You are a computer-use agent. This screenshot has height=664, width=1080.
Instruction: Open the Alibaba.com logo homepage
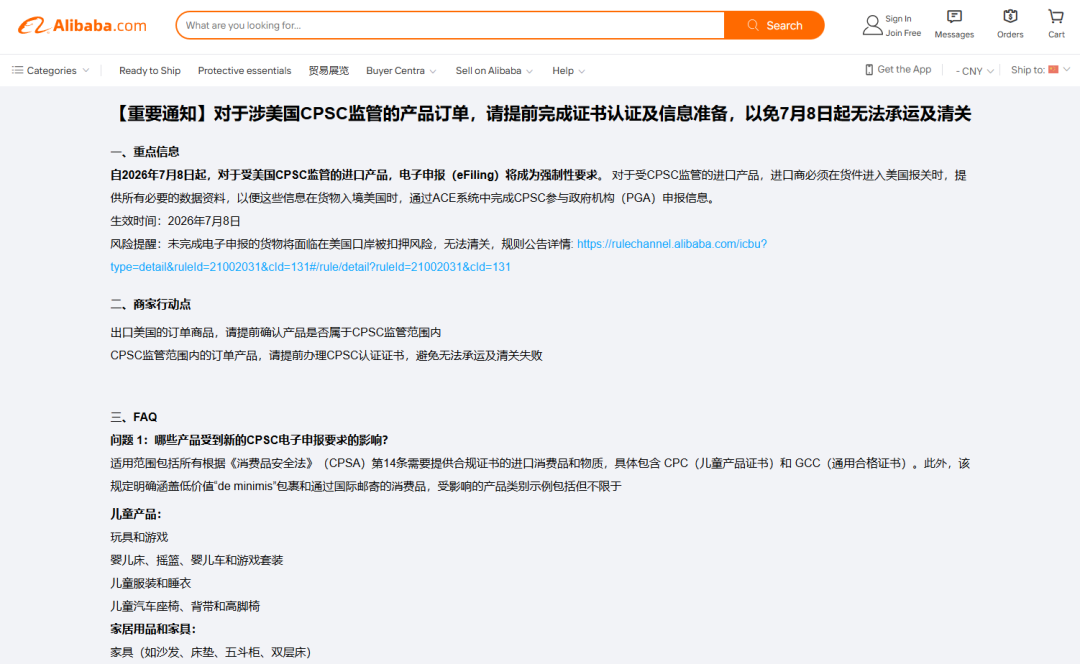[82, 25]
